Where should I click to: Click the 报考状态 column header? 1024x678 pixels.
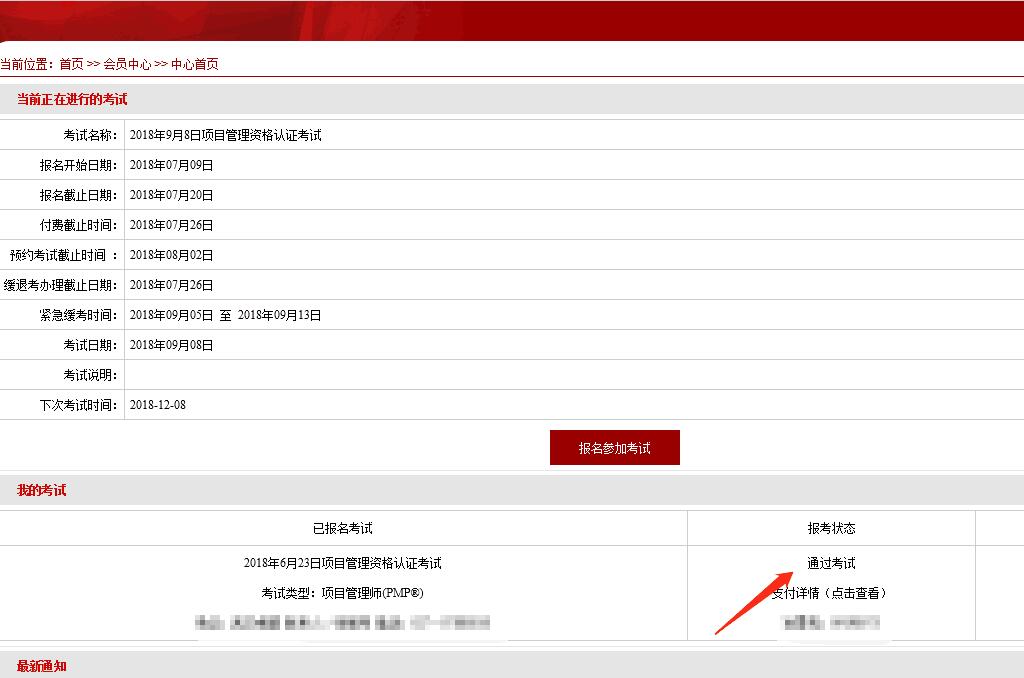click(x=831, y=528)
